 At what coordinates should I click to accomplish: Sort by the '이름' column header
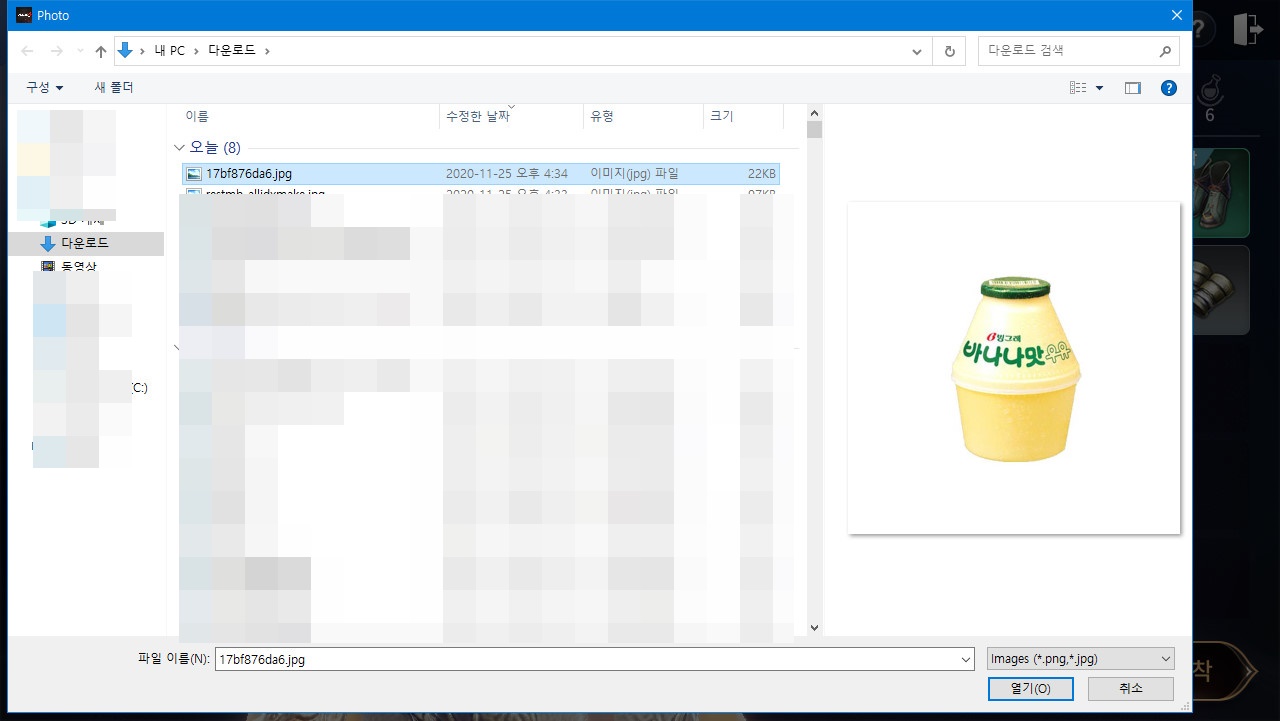pyautogui.click(x=197, y=116)
